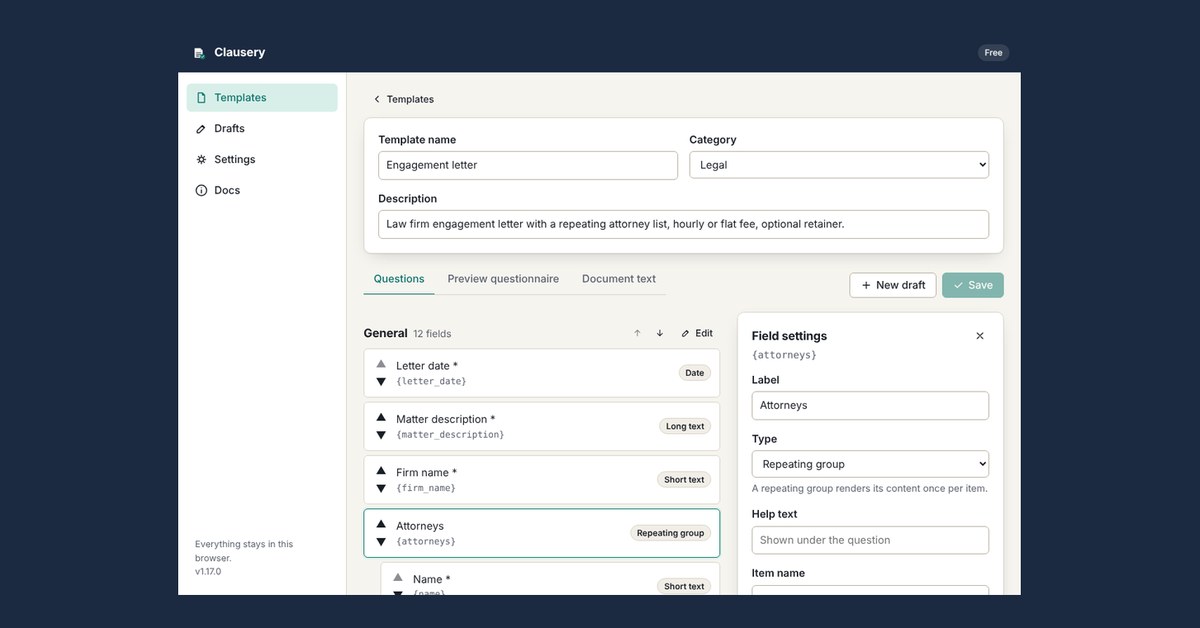Edit the General section
Image resolution: width=1200 pixels, height=628 pixels.
tap(697, 333)
